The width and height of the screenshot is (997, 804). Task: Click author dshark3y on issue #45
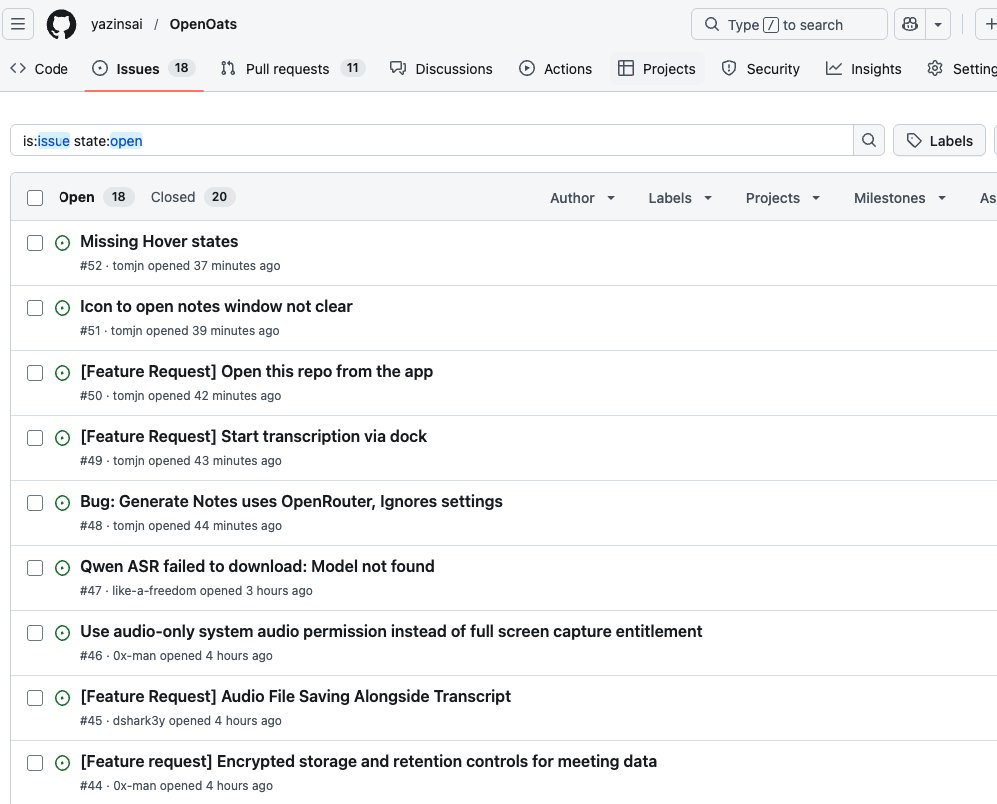[139, 721]
